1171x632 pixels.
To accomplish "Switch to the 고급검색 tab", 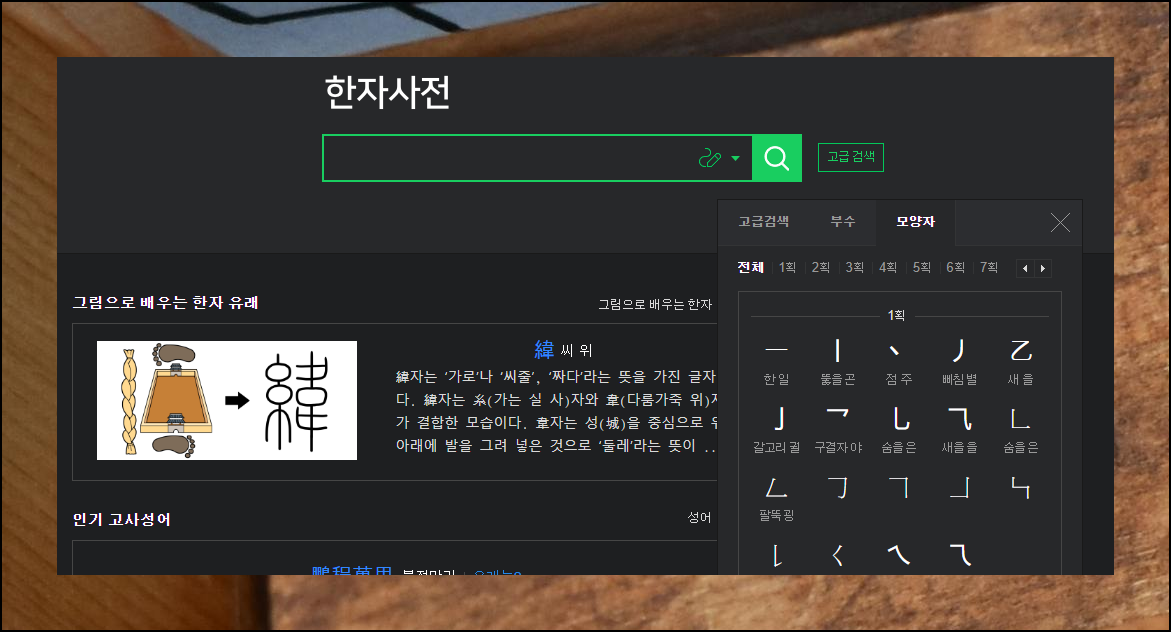I will point(763,222).
